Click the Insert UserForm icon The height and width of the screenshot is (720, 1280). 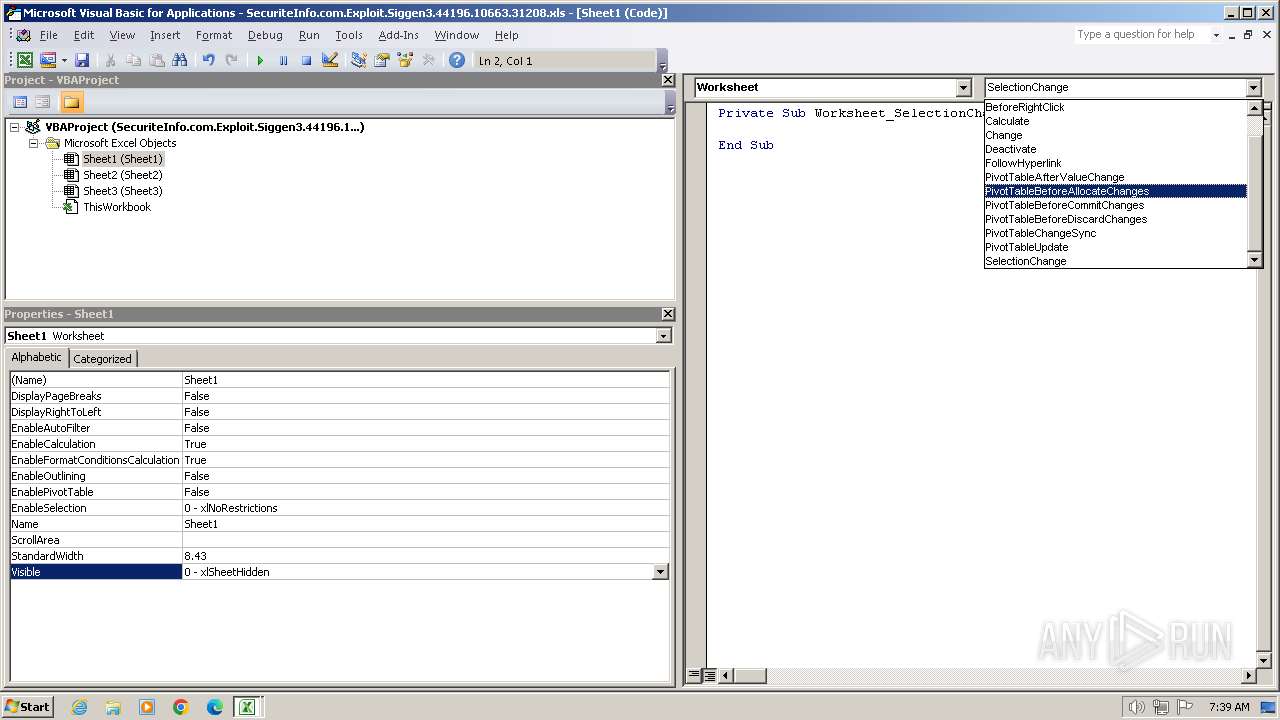(x=47, y=60)
